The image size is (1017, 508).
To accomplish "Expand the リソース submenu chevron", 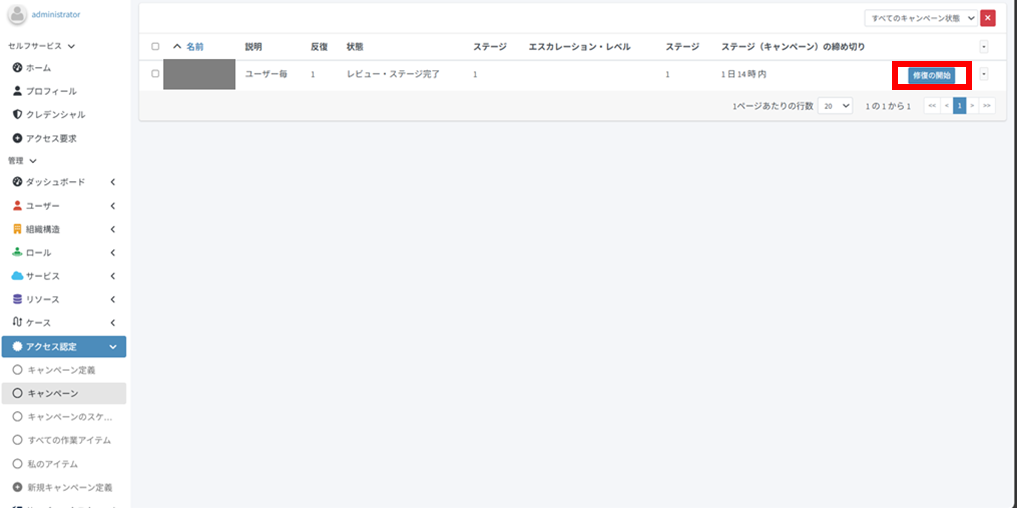I will 113,300.
